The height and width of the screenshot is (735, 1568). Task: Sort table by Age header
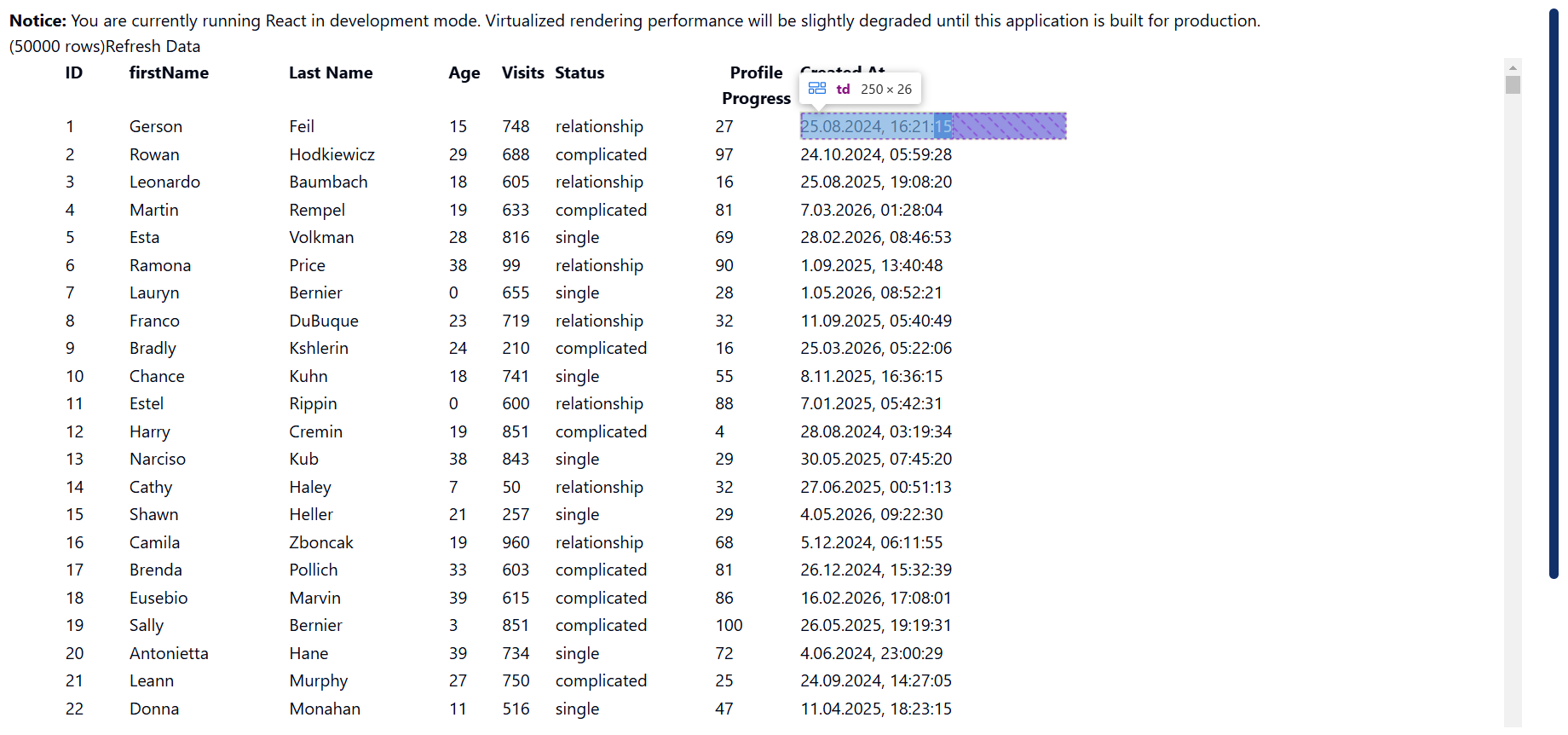point(464,73)
